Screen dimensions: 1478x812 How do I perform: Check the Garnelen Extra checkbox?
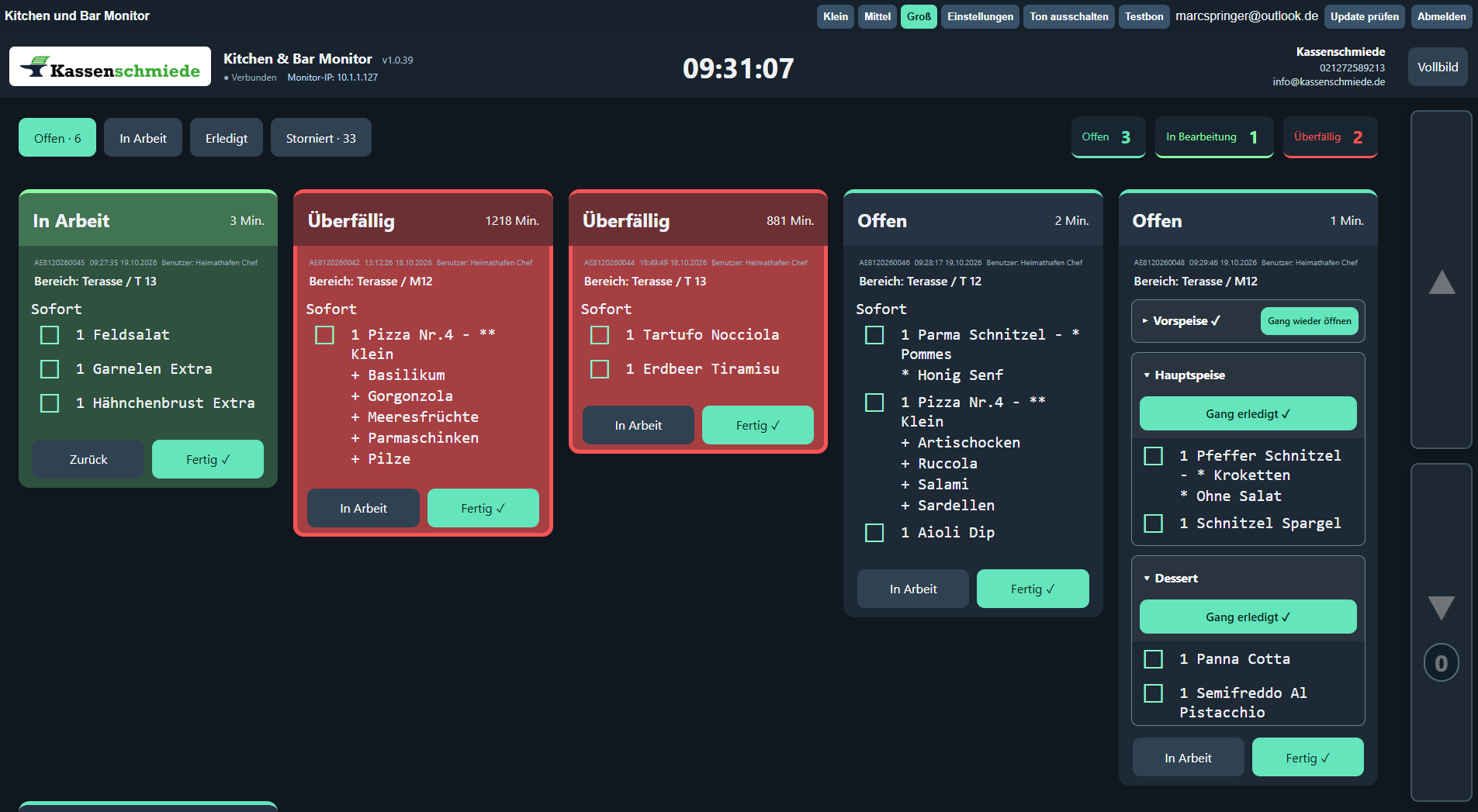[50, 369]
